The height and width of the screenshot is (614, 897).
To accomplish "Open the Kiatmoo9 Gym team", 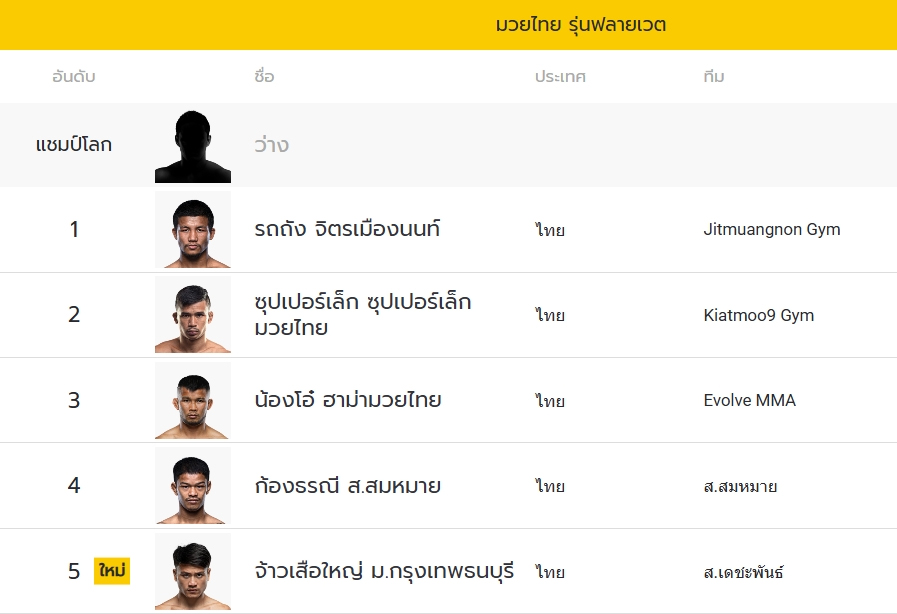I will [x=758, y=316].
